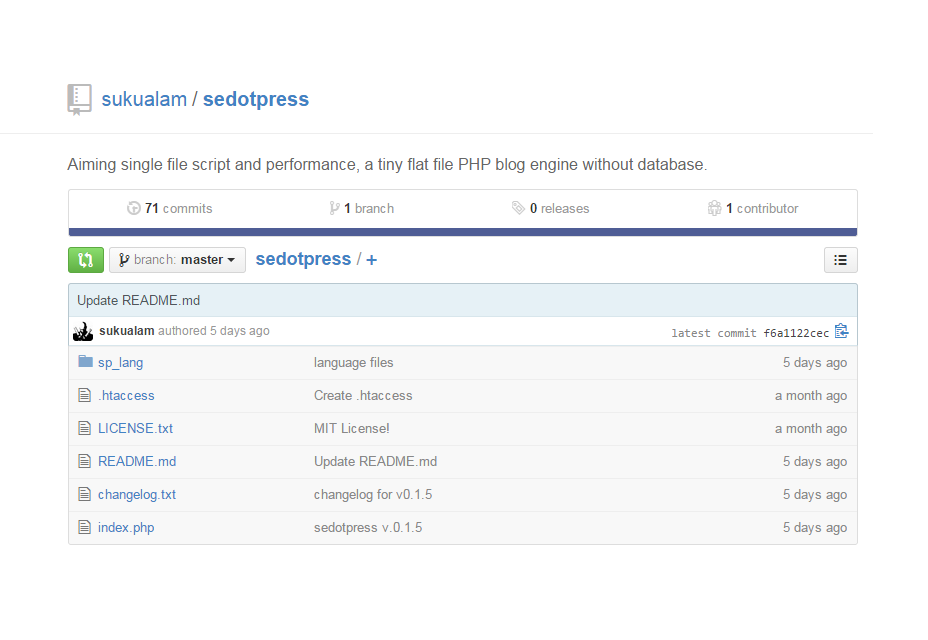Expand the branch: master dropdown
Screen dimensions: 928x640
click(x=178, y=260)
